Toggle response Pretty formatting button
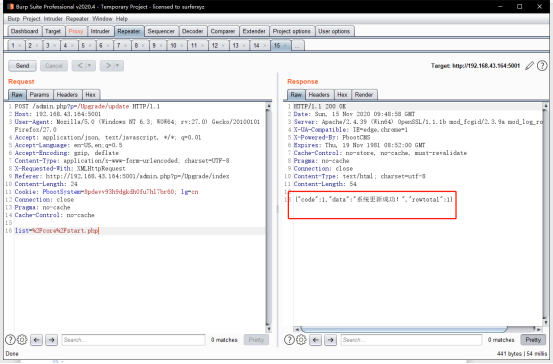This screenshot has height=364, width=553. click(x=533, y=340)
